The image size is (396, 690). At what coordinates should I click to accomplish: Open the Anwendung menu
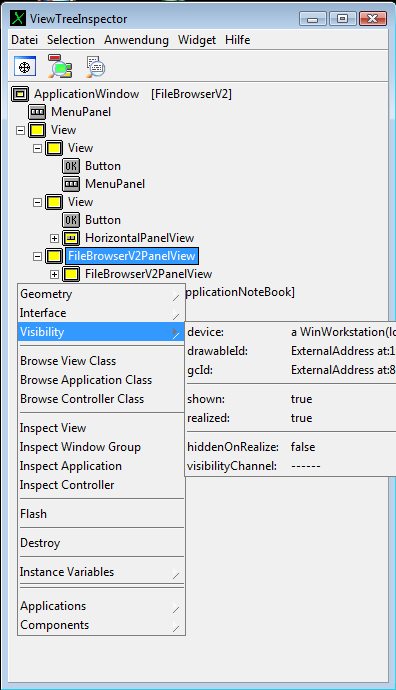(x=136, y=40)
